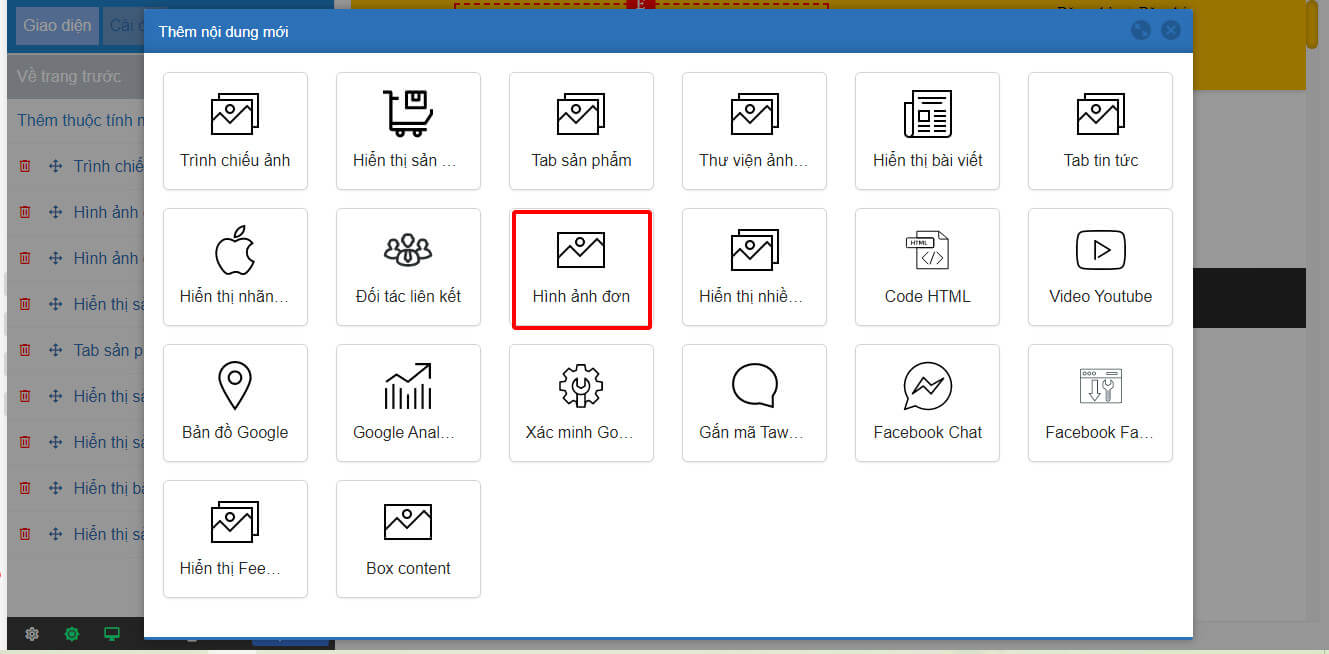1329x654 pixels.
Task: Choose the Đối tác liên kết partners tile
Action: 408,267
